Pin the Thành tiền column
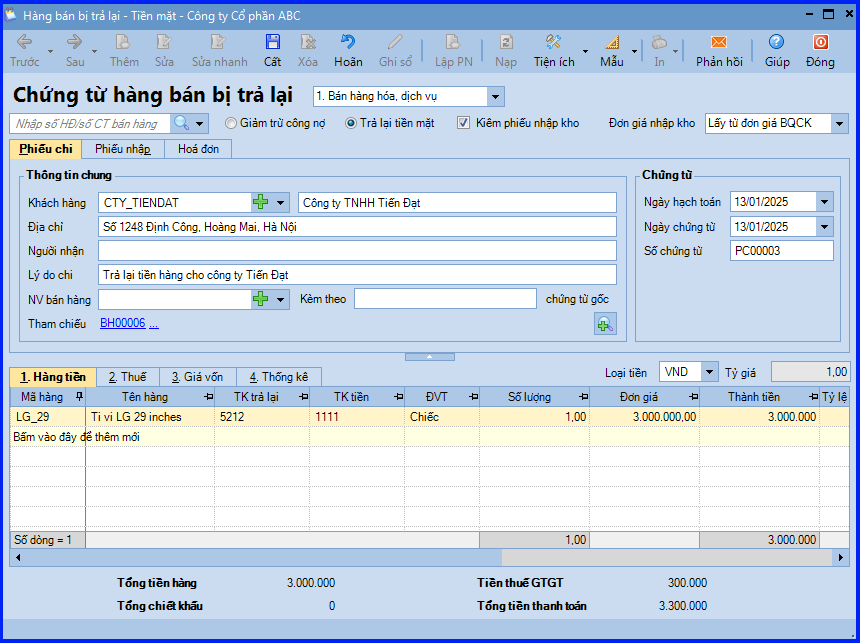 click(813, 397)
